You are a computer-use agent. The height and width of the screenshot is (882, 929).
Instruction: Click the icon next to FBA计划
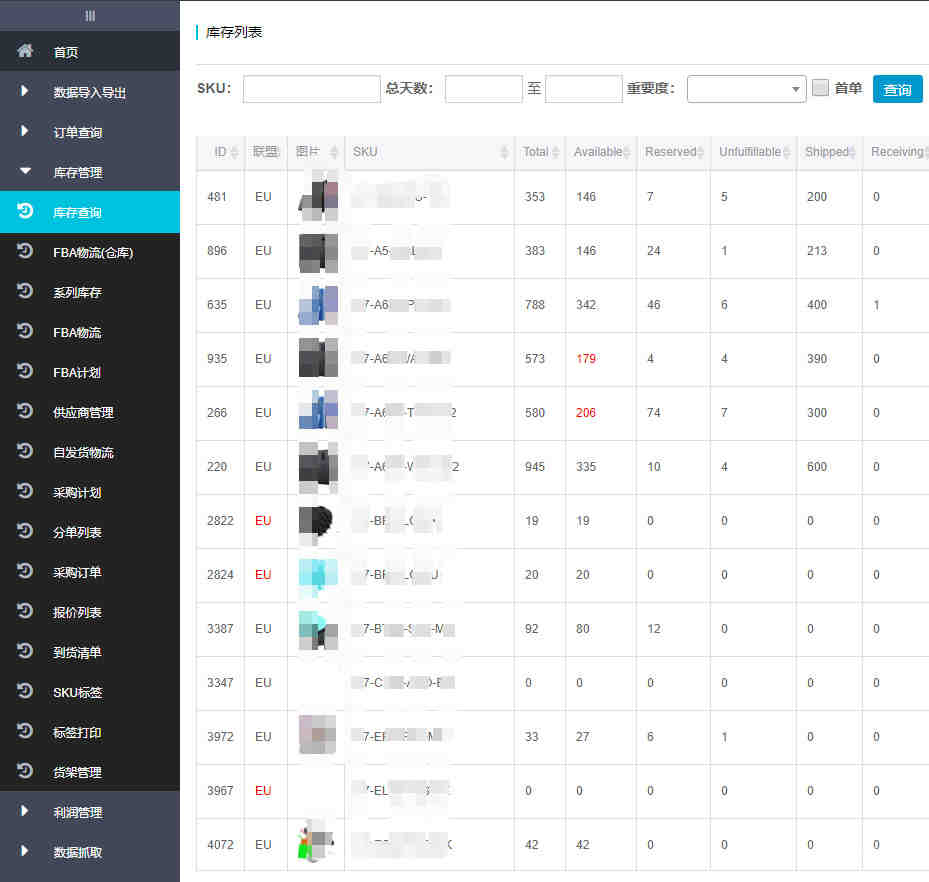click(x=26, y=371)
